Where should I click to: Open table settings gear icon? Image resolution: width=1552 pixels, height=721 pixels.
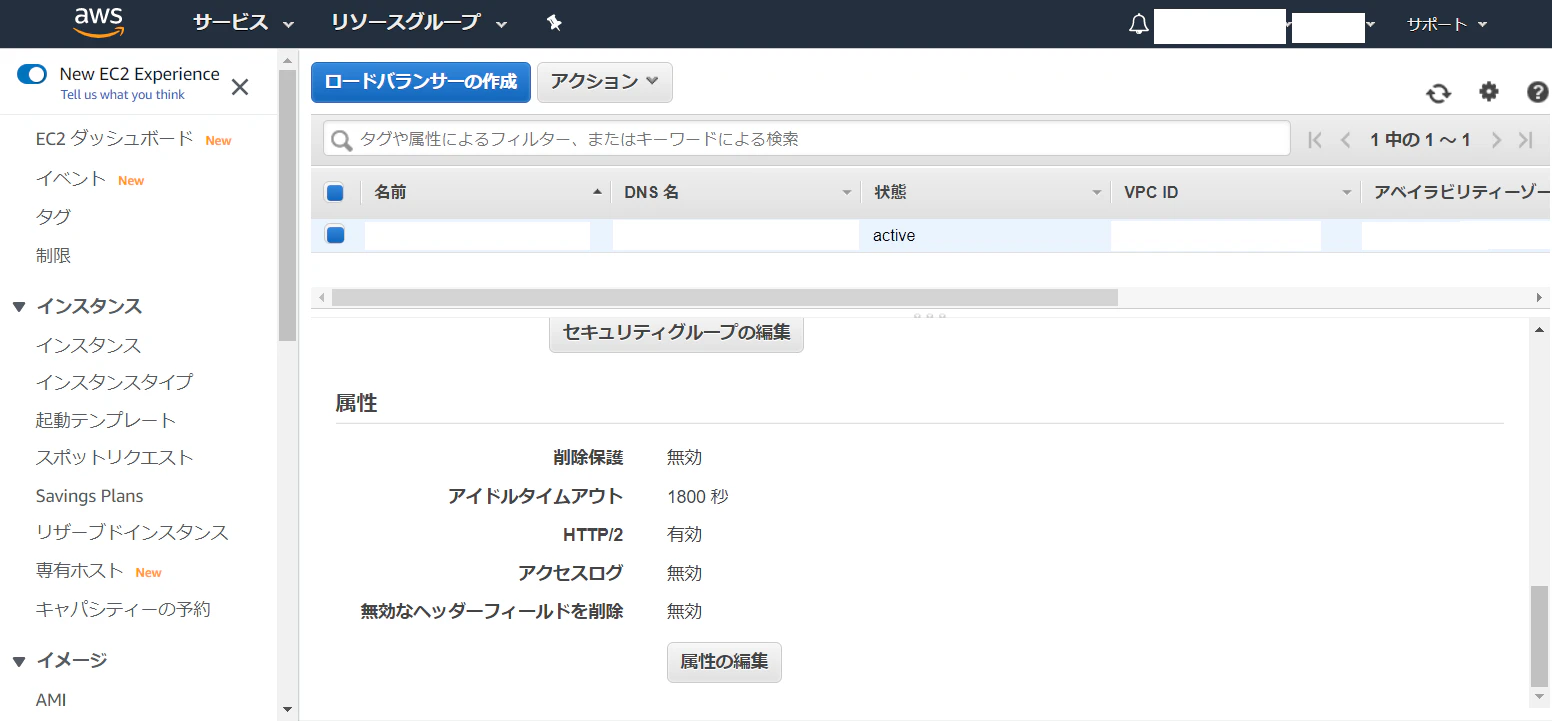[x=1489, y=92]
